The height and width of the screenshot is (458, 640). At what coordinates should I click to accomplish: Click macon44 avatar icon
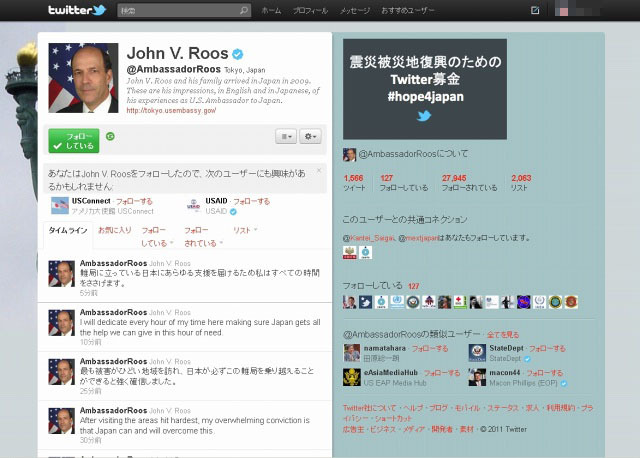click(477, 377)
